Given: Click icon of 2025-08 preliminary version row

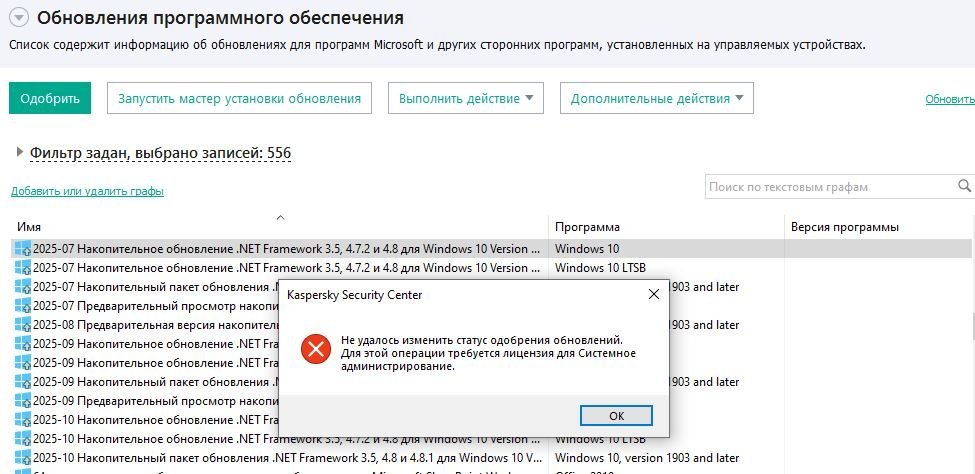Looking at the screenshot, I should coord(21,324).
